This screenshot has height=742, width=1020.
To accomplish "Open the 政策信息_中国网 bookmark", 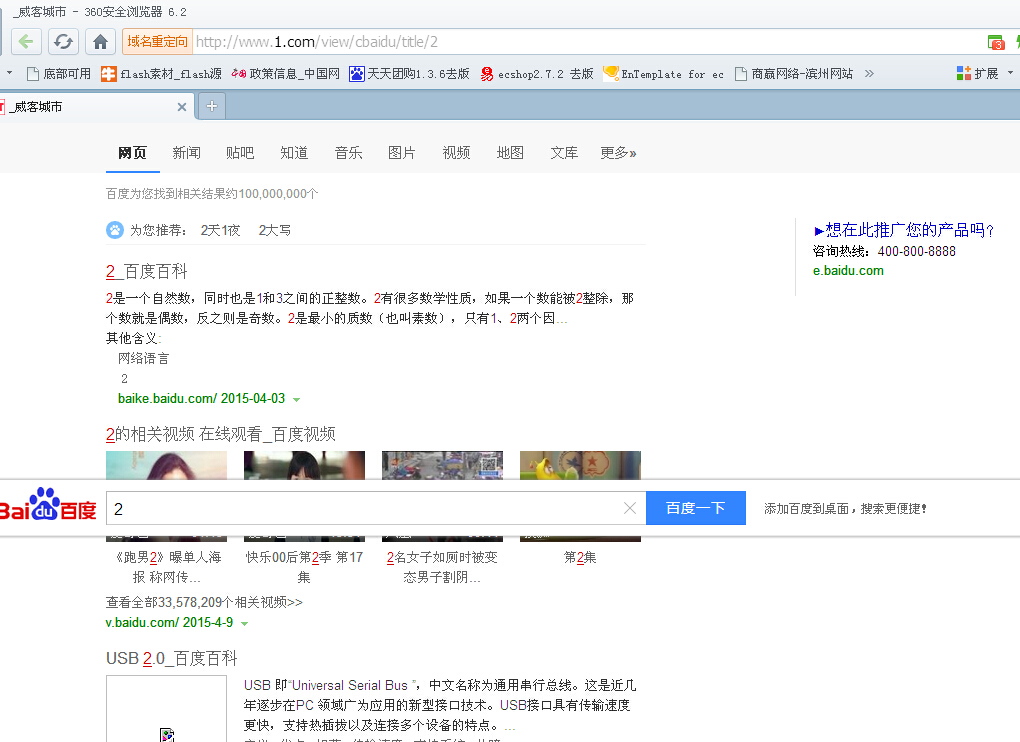I will [286, 73].
